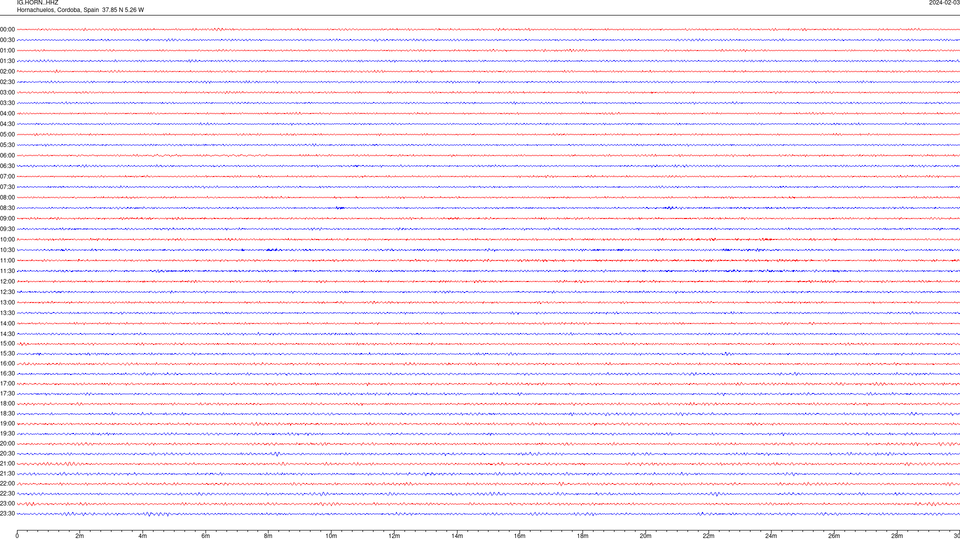Click the '2m' tick label on time axis
This screenshot has width=960, height=540.
[80, 536]
